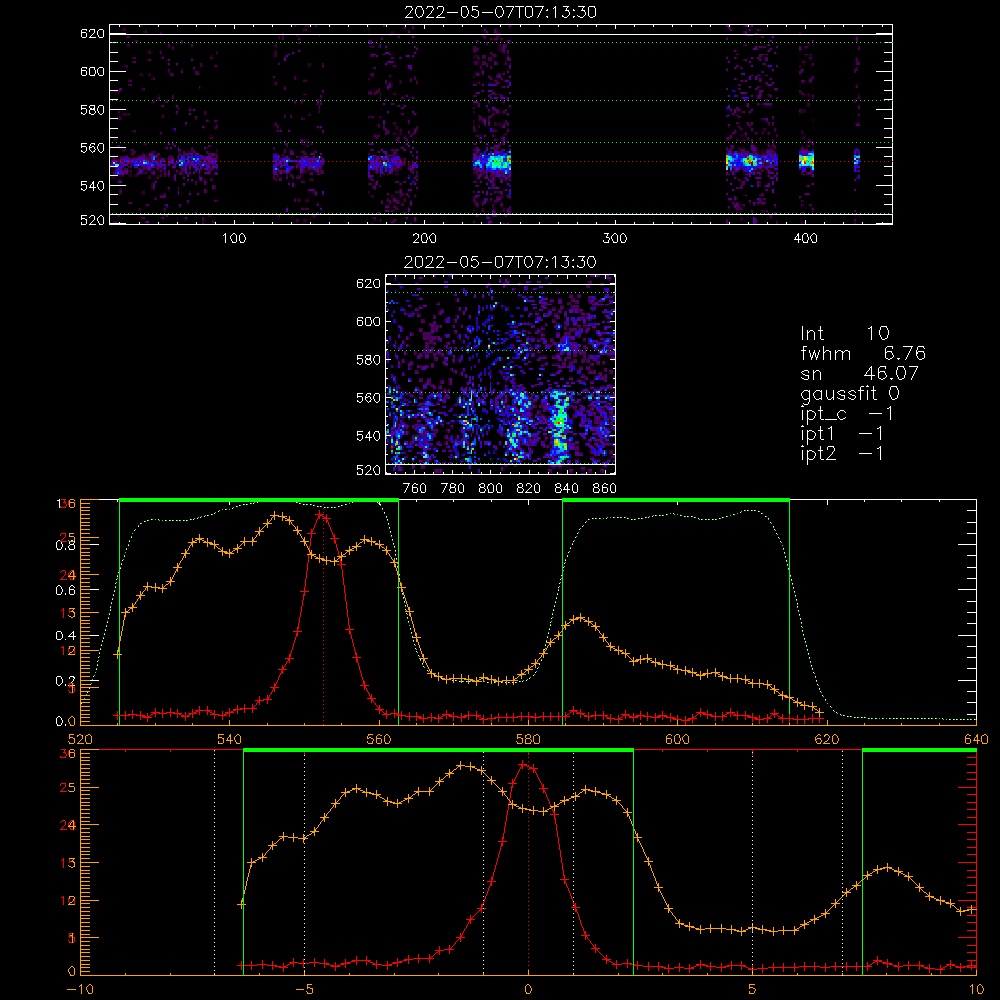The image size is (1000, 1000).
Task: Select the 'fwhm 6.76' readout line
Action: (x=863, y=353)
